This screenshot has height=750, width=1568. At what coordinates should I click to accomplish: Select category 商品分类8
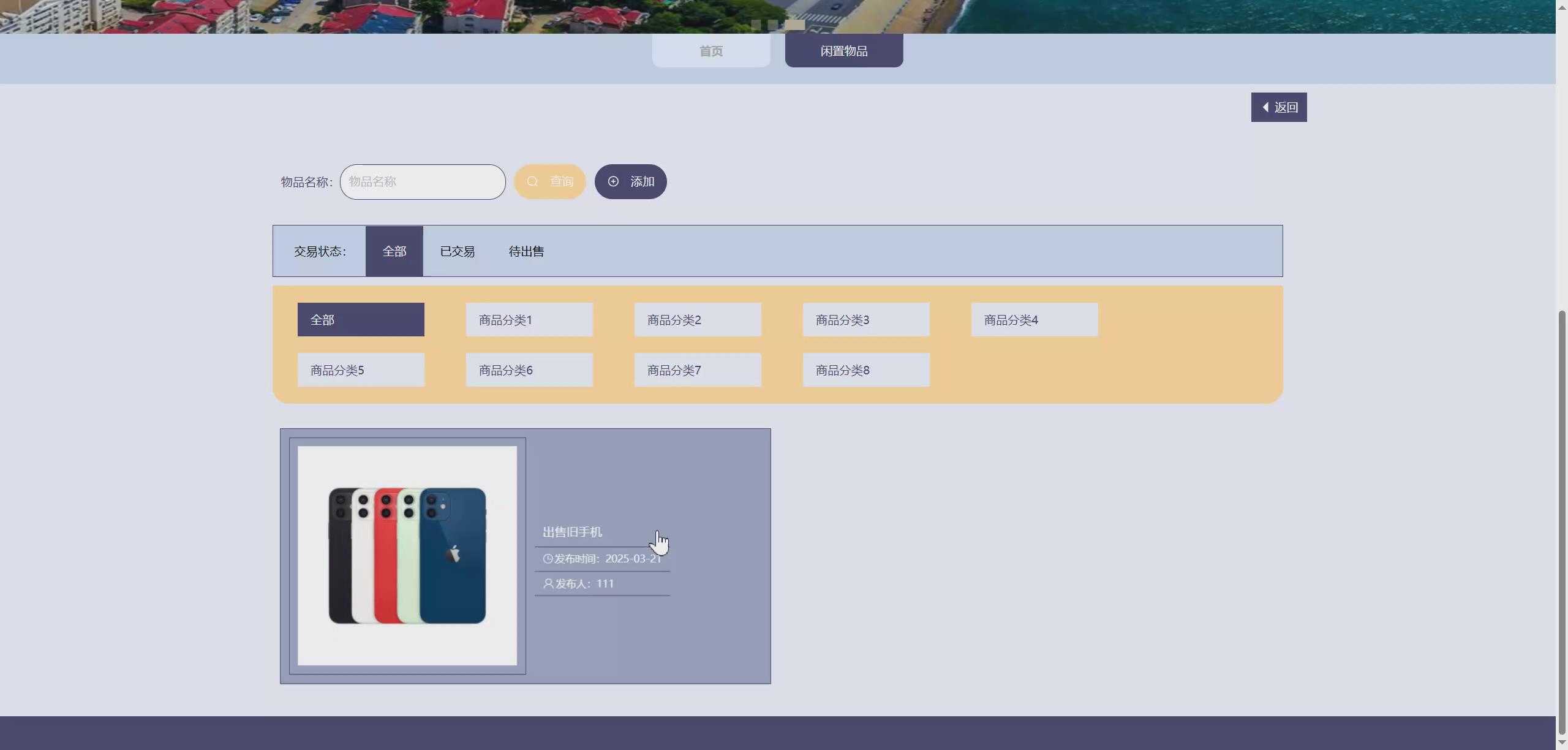(x=865, y=370)
